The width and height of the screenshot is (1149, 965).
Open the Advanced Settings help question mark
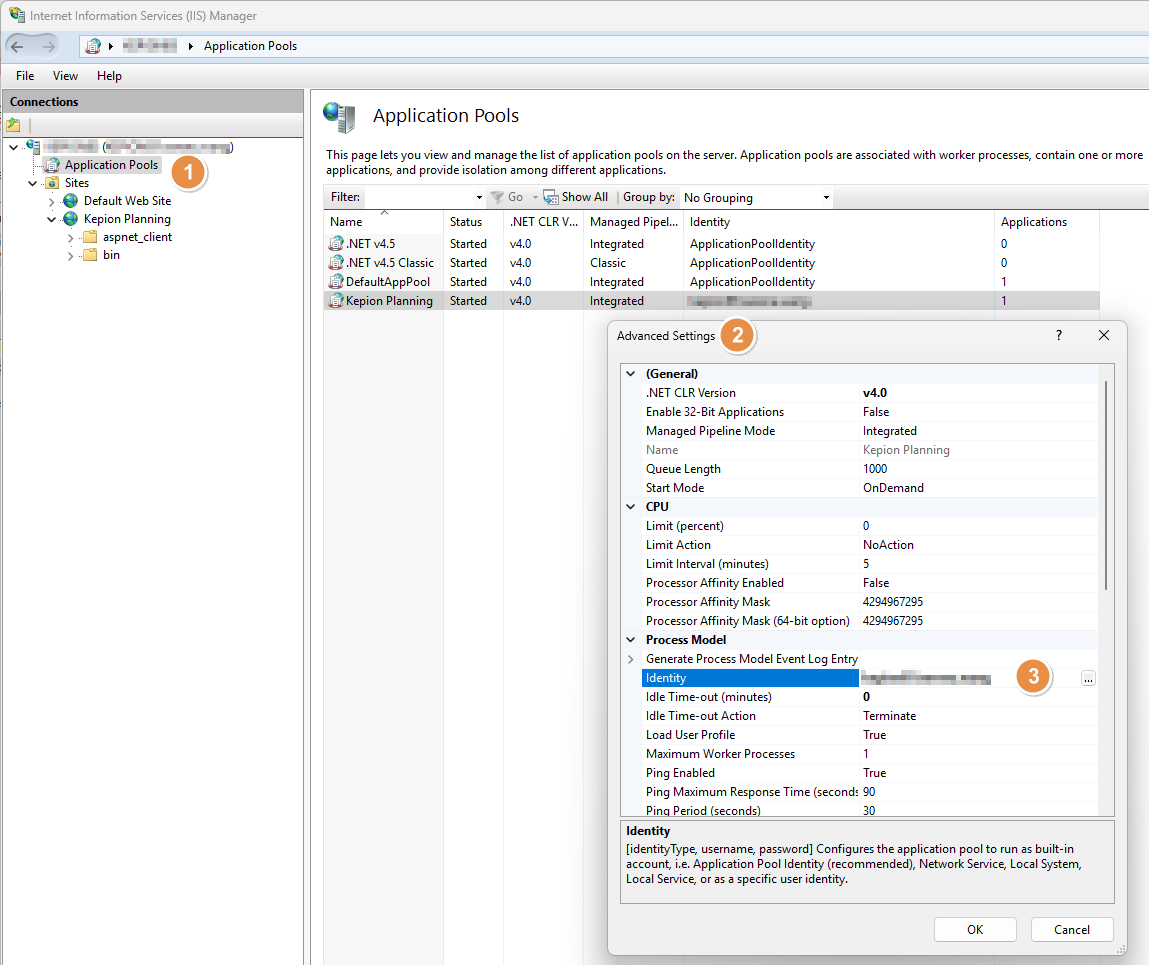(x=1059, y=336)
